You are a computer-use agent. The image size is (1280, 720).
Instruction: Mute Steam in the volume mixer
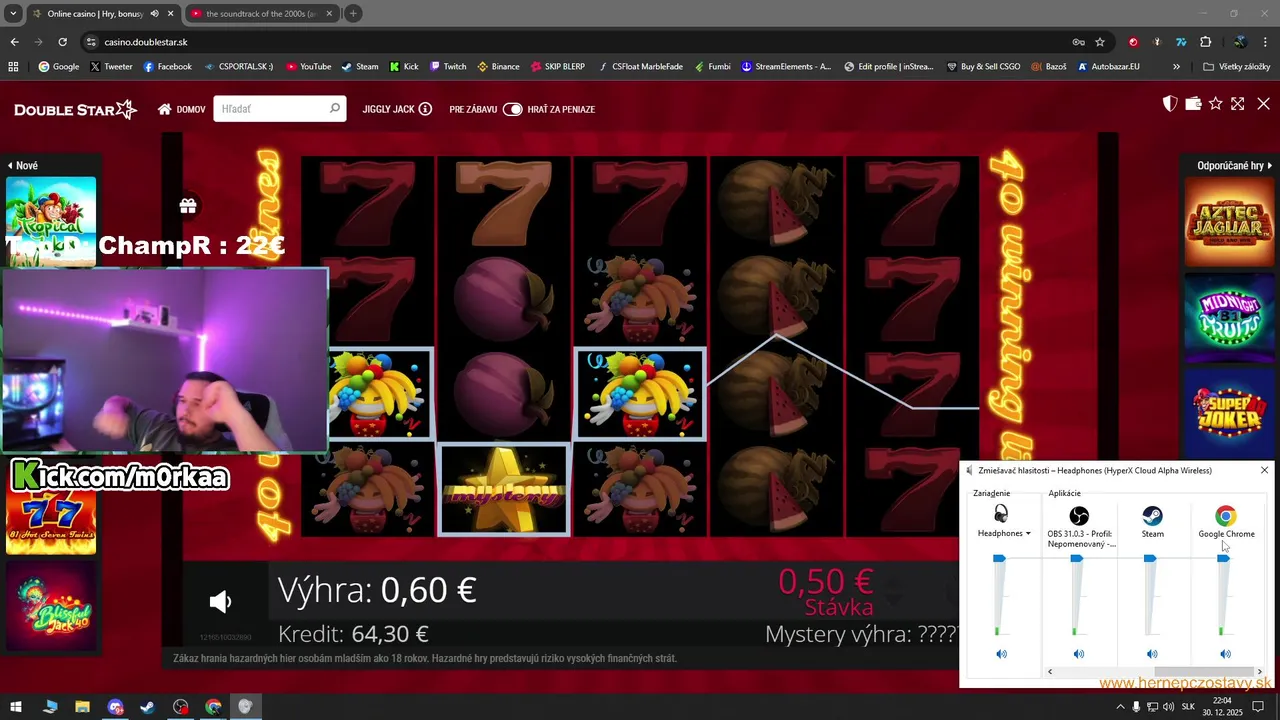point(1152,654)
